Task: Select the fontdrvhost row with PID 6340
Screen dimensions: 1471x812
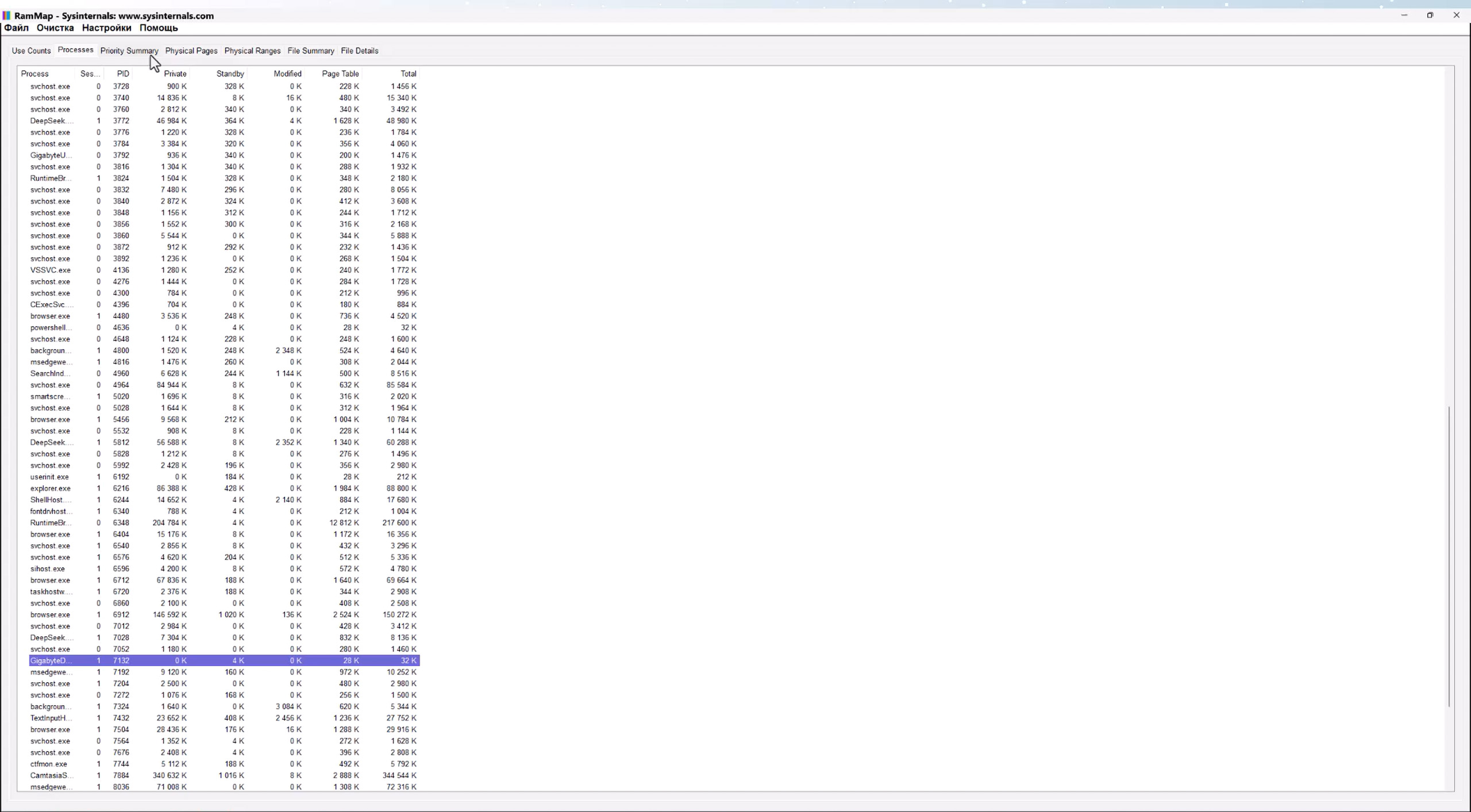Action: [x=224, y=511]
